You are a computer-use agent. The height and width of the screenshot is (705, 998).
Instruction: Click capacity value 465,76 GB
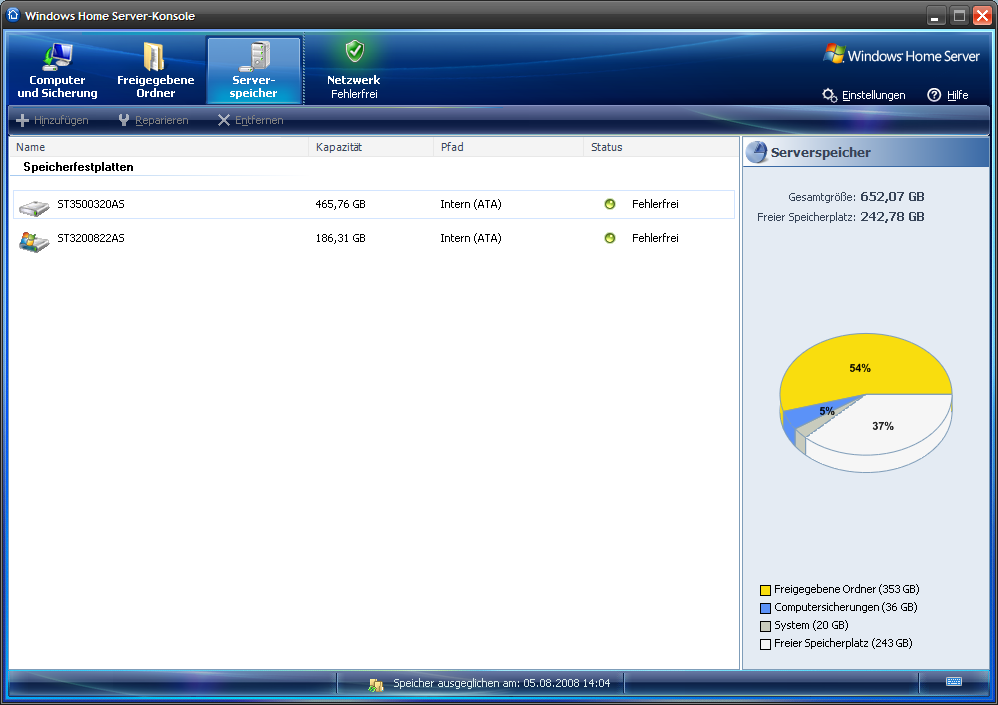(341, 204)
